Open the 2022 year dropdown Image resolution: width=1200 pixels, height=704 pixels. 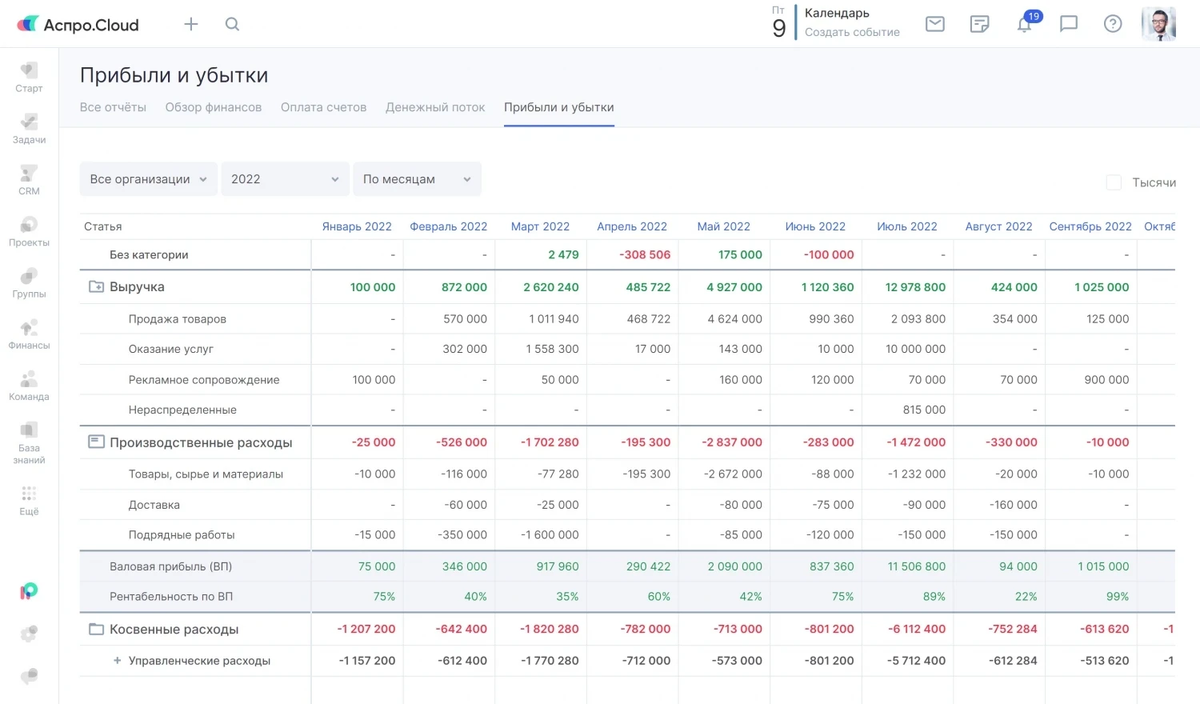285,179
